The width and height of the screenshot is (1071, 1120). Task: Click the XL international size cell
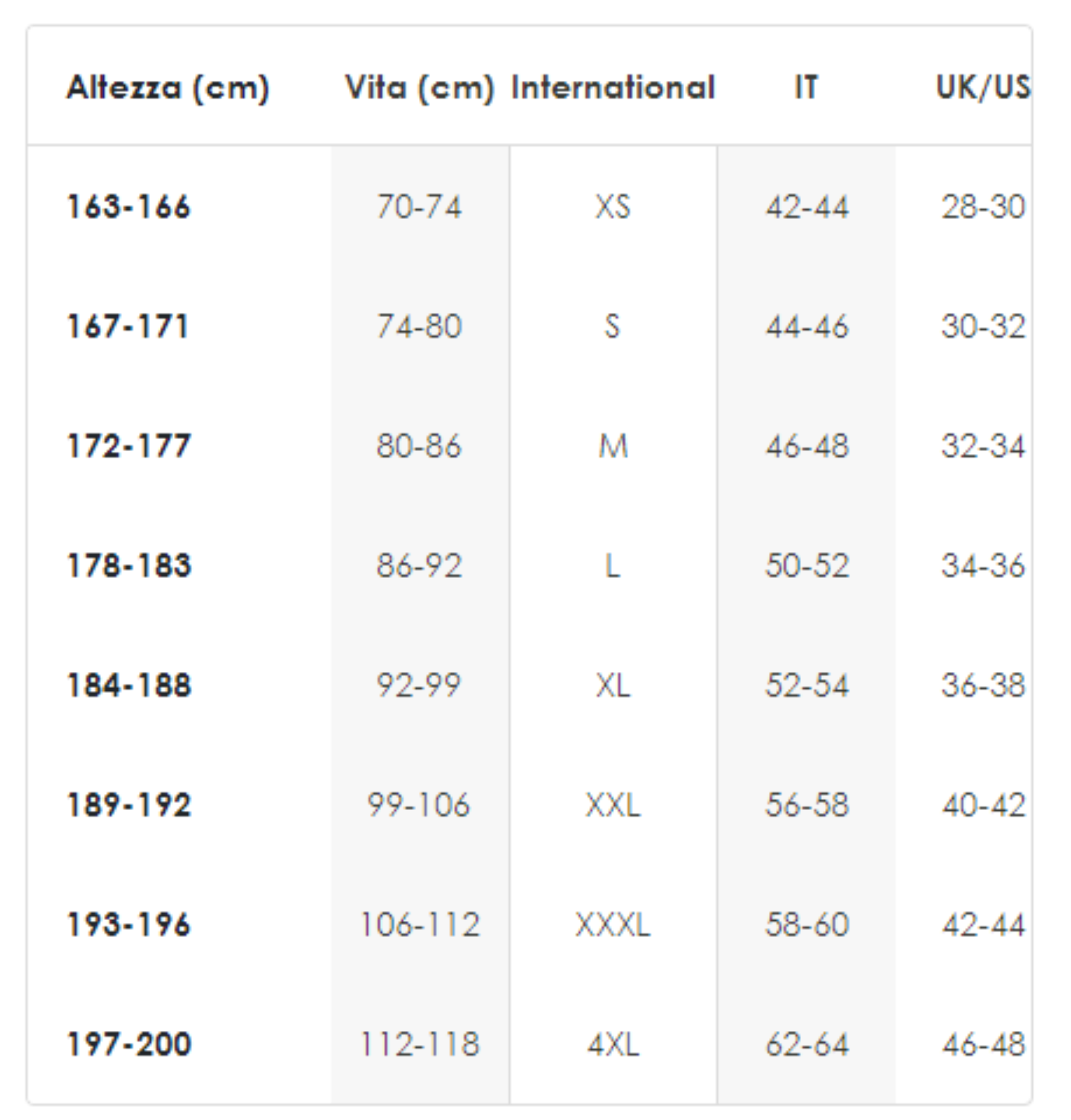(x=613, y=685)
